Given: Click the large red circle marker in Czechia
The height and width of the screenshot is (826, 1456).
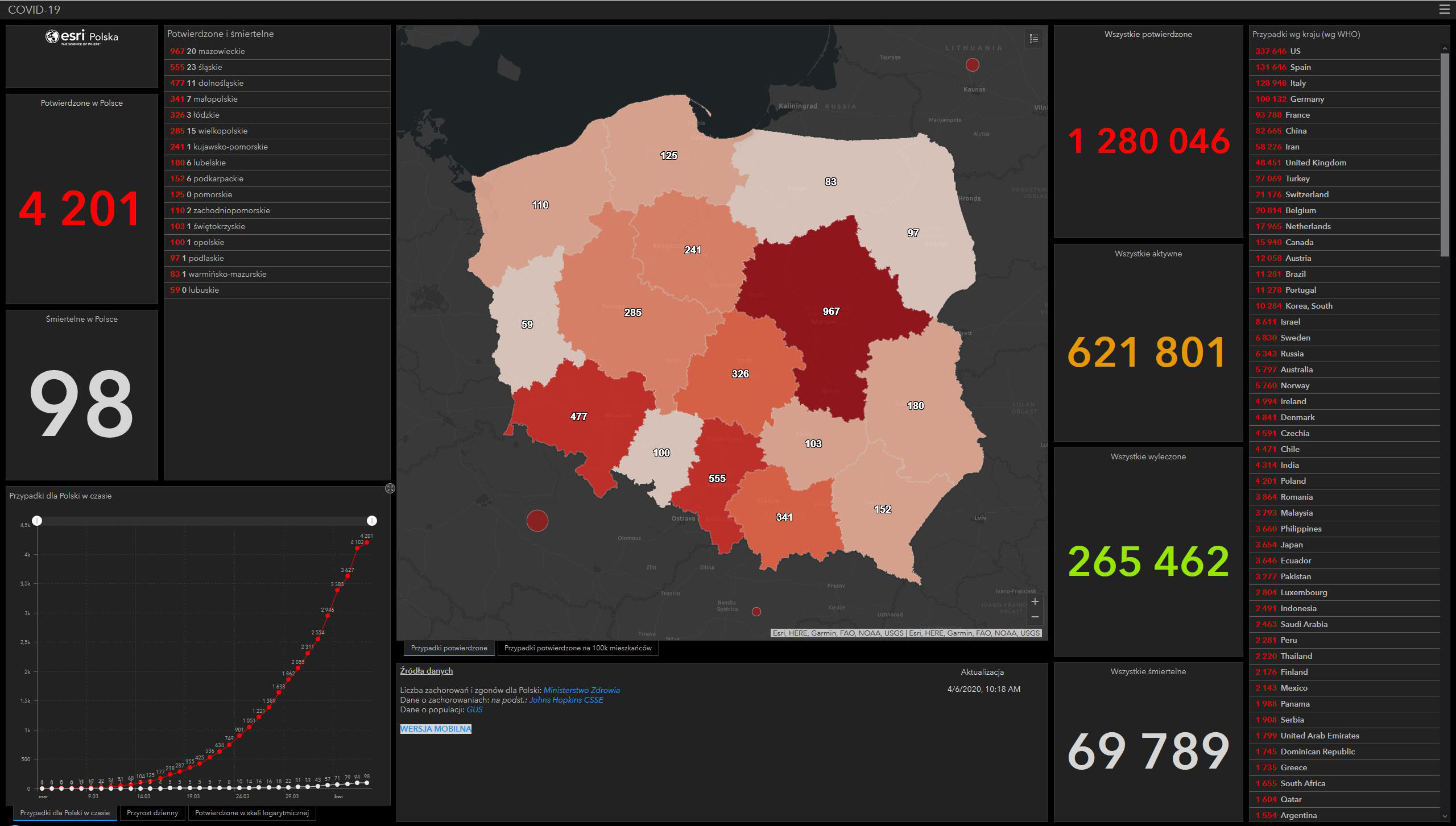Looking at the screenshot, I should (x=537, y=520).
